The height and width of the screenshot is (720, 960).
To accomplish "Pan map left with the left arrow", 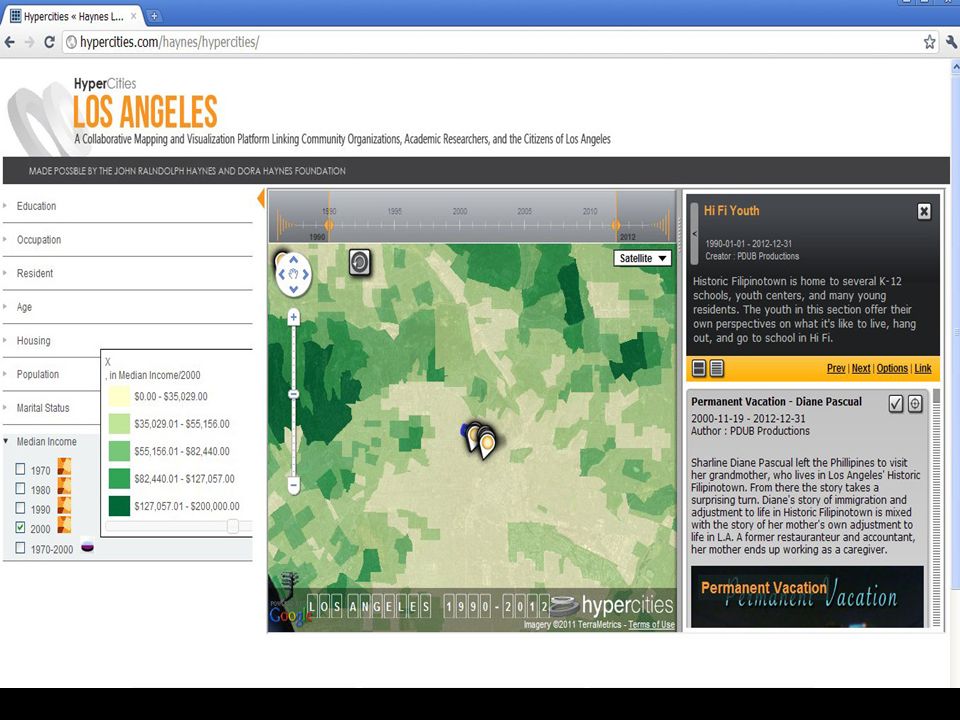I will tap(281, 274).
